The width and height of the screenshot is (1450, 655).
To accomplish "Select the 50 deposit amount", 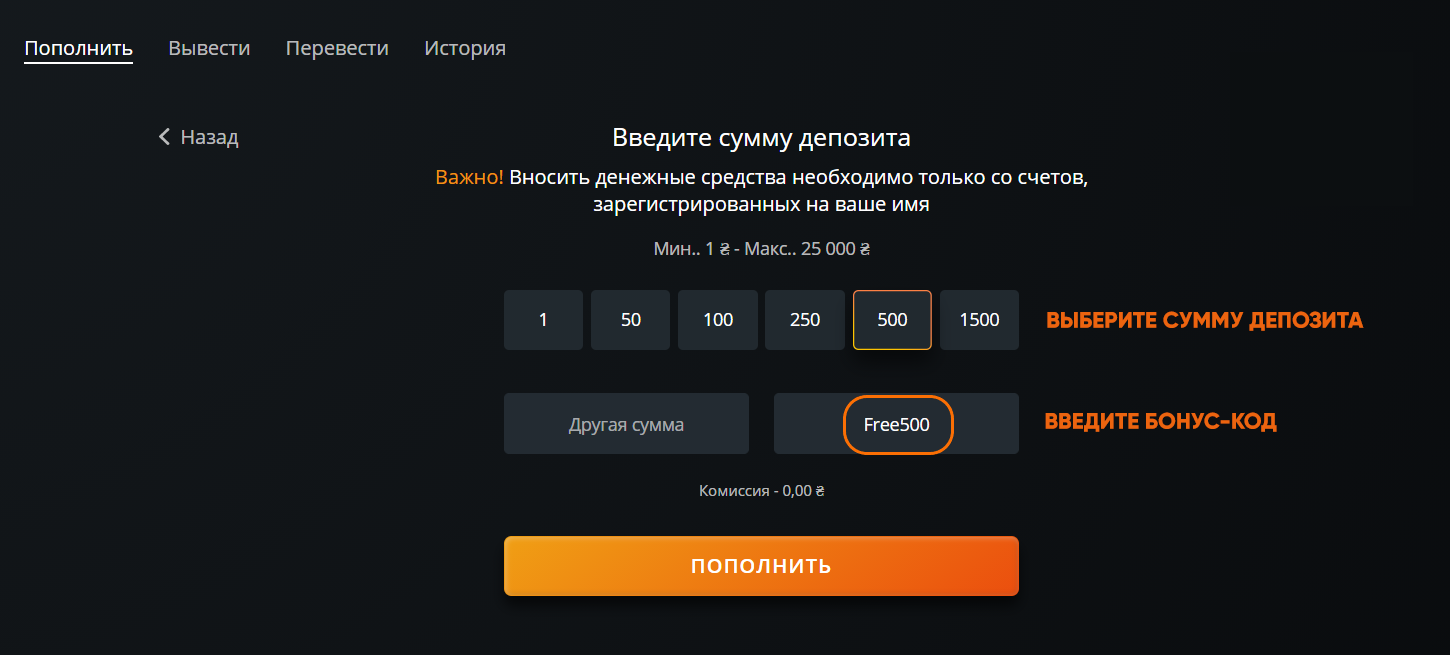I will point(630,320).
